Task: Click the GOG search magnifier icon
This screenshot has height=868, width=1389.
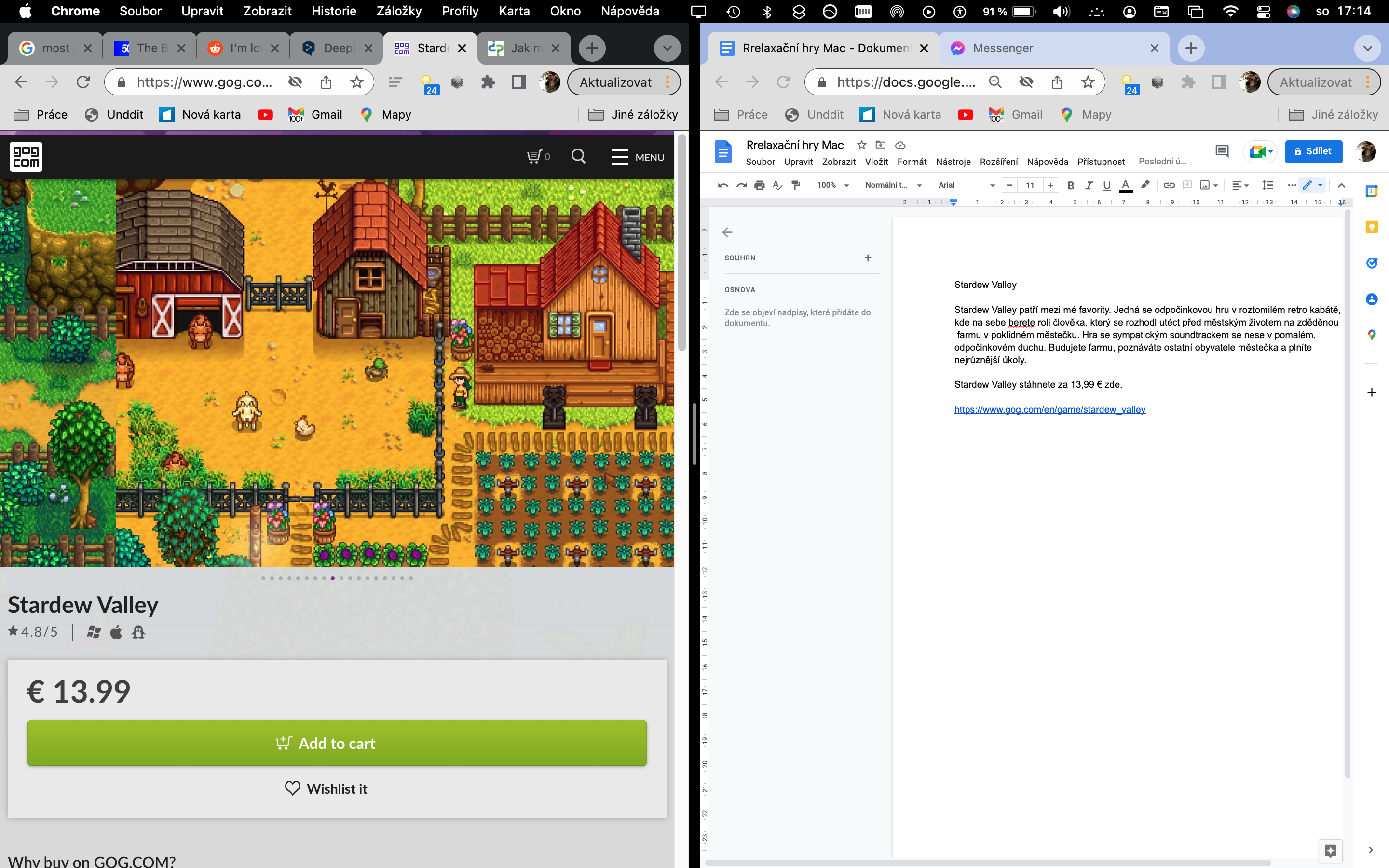Action: coord(579,156)
